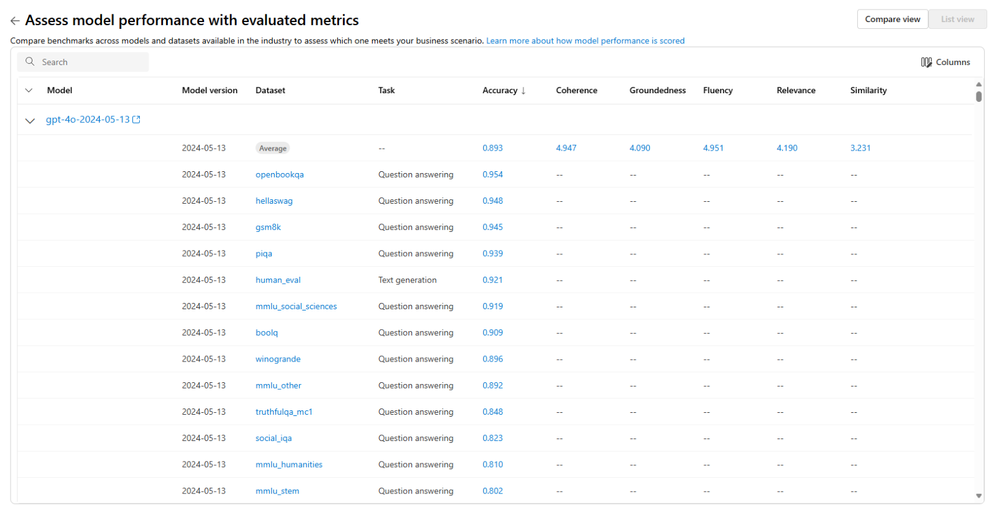Image resolution: width=999 pixels, height=521 pixels.
Task: Sort by the Relevance column header
Action: point(796,90)
